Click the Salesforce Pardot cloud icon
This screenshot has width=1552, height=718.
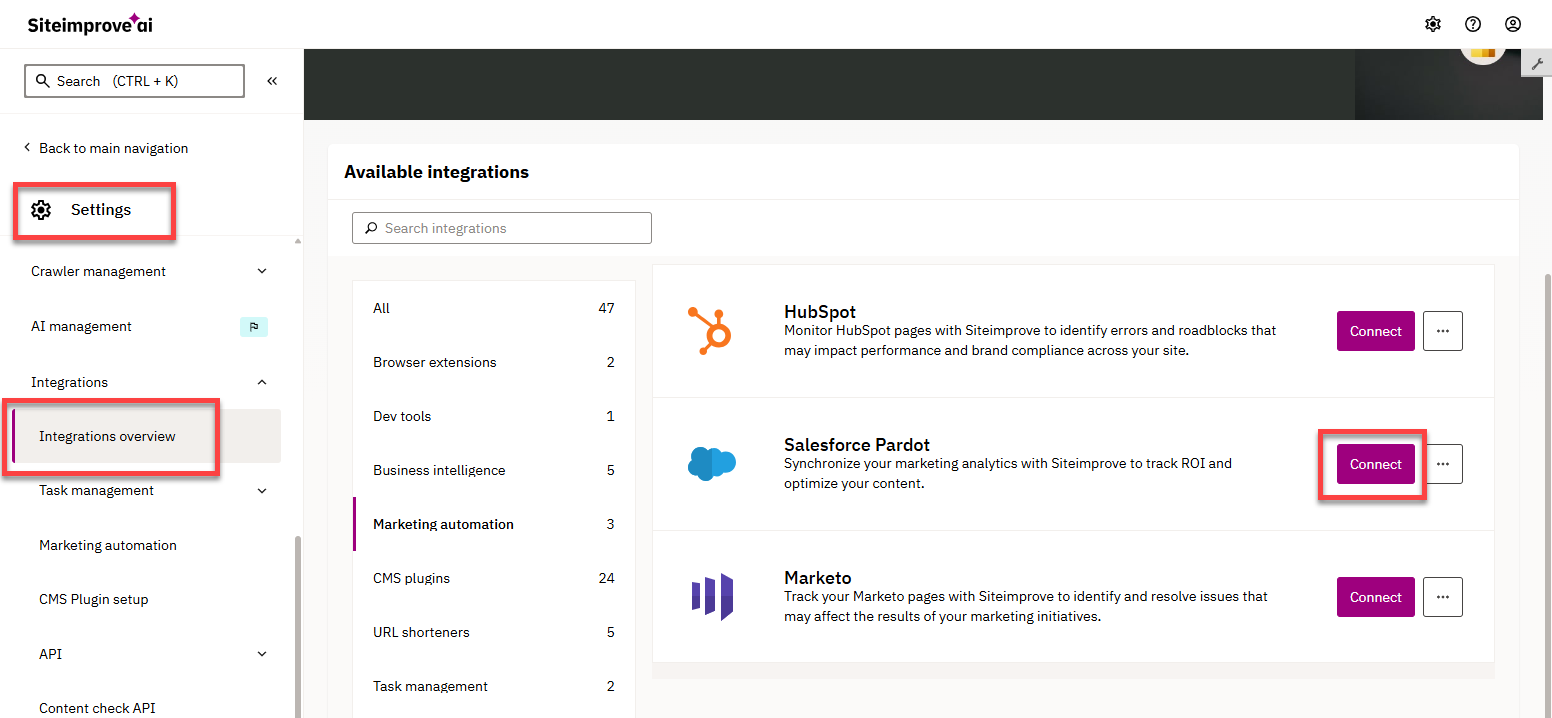pos(711,463)
